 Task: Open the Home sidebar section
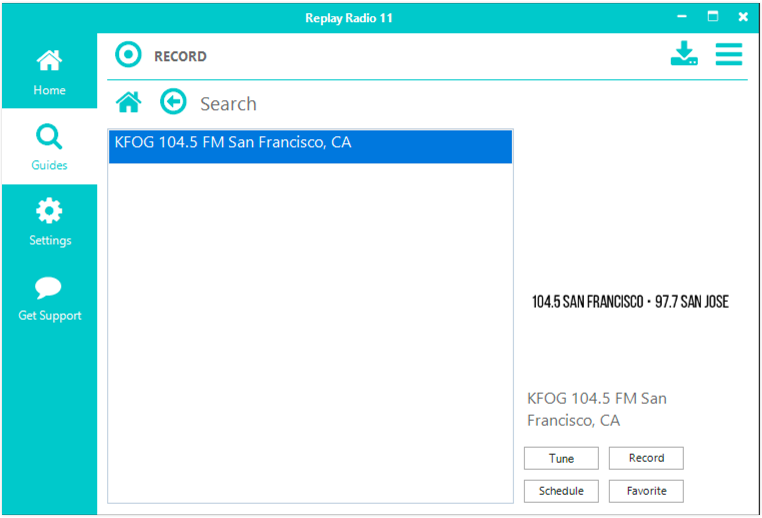tap(50, 71)
